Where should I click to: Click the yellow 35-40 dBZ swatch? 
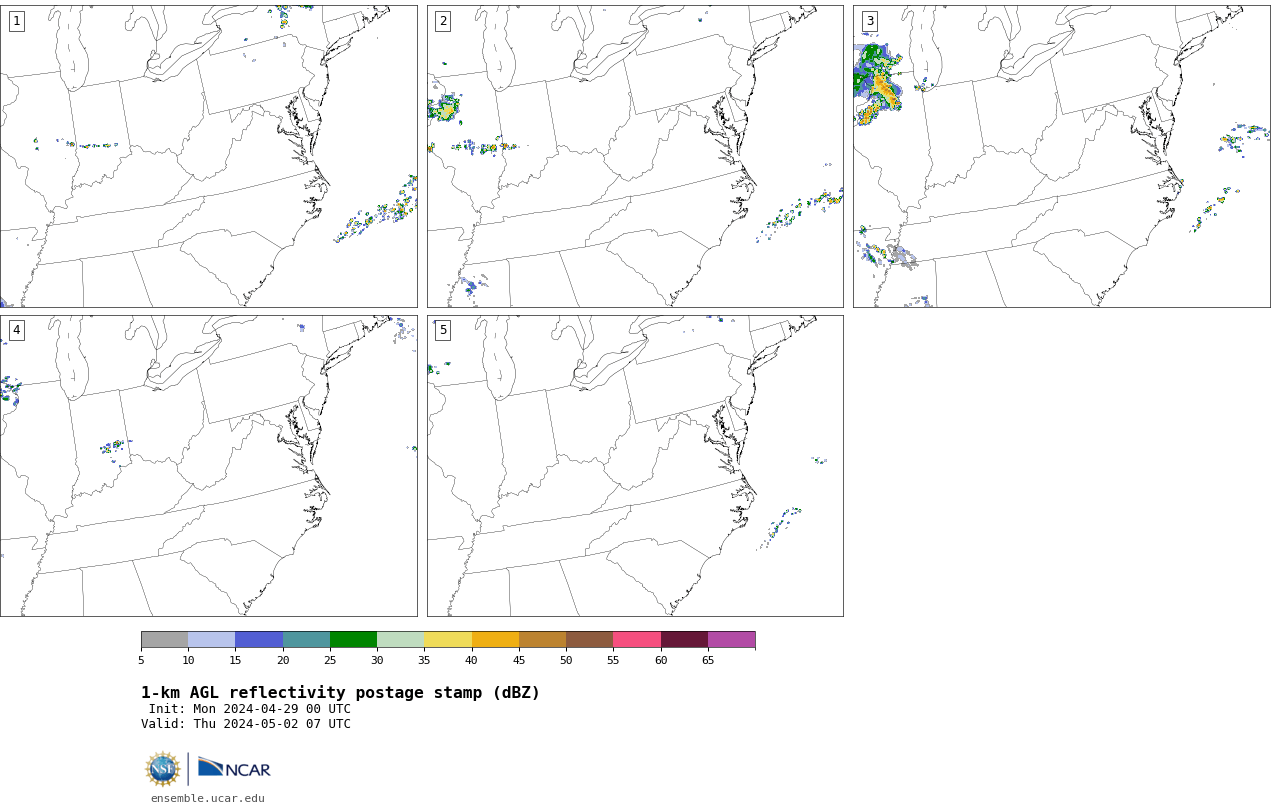[448, 640]
